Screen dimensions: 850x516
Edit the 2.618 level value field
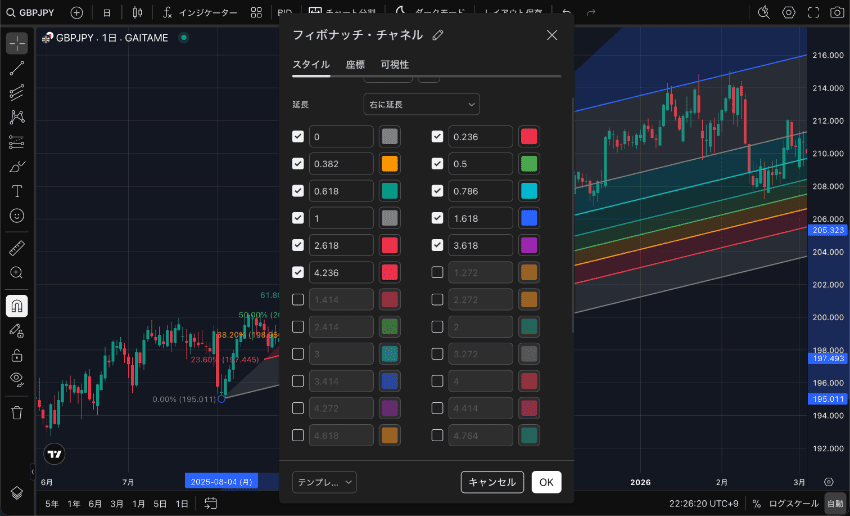[x=341, y=245]
